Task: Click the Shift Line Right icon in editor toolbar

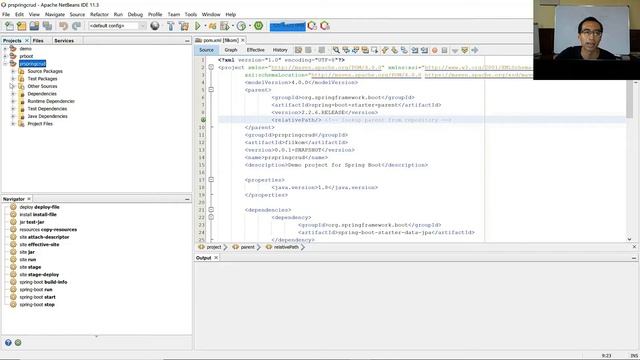Action: (424, 50)
